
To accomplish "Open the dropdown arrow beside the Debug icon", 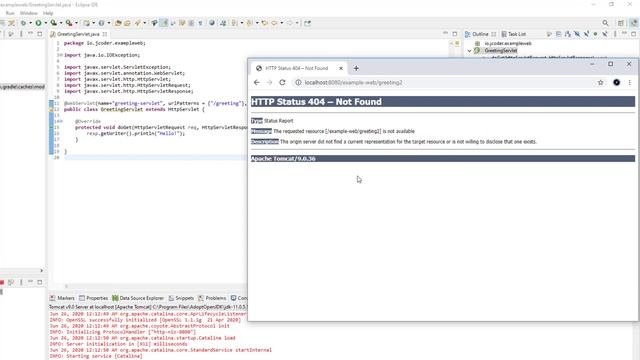I will [x=30, y=23].
